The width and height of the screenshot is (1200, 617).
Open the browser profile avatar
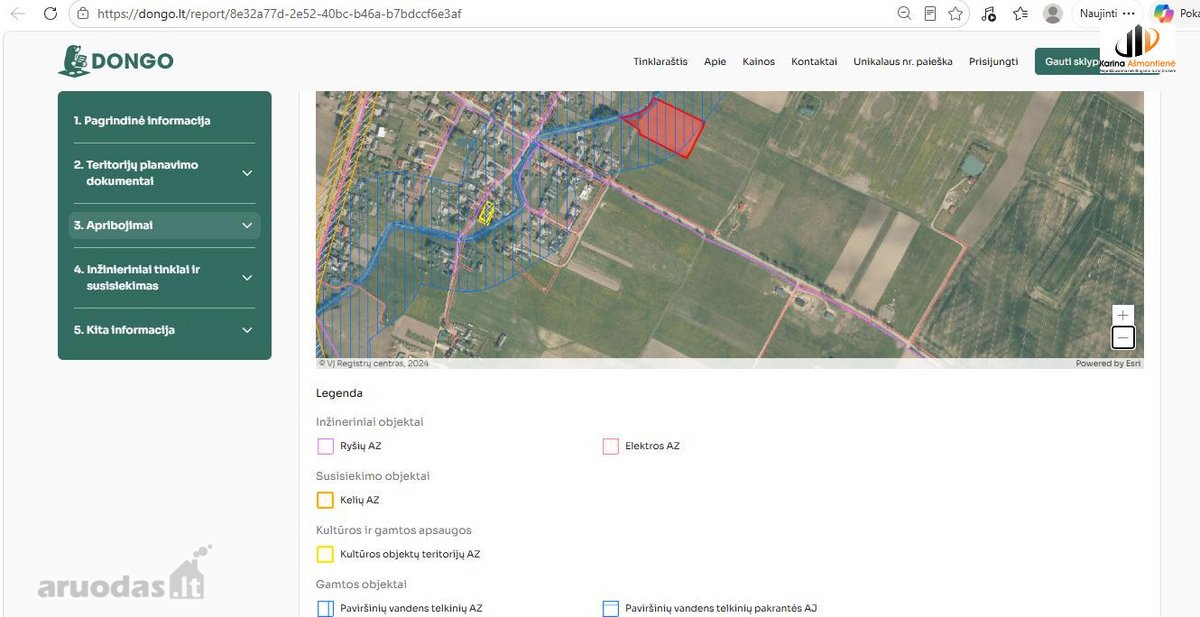point(1052,14)
